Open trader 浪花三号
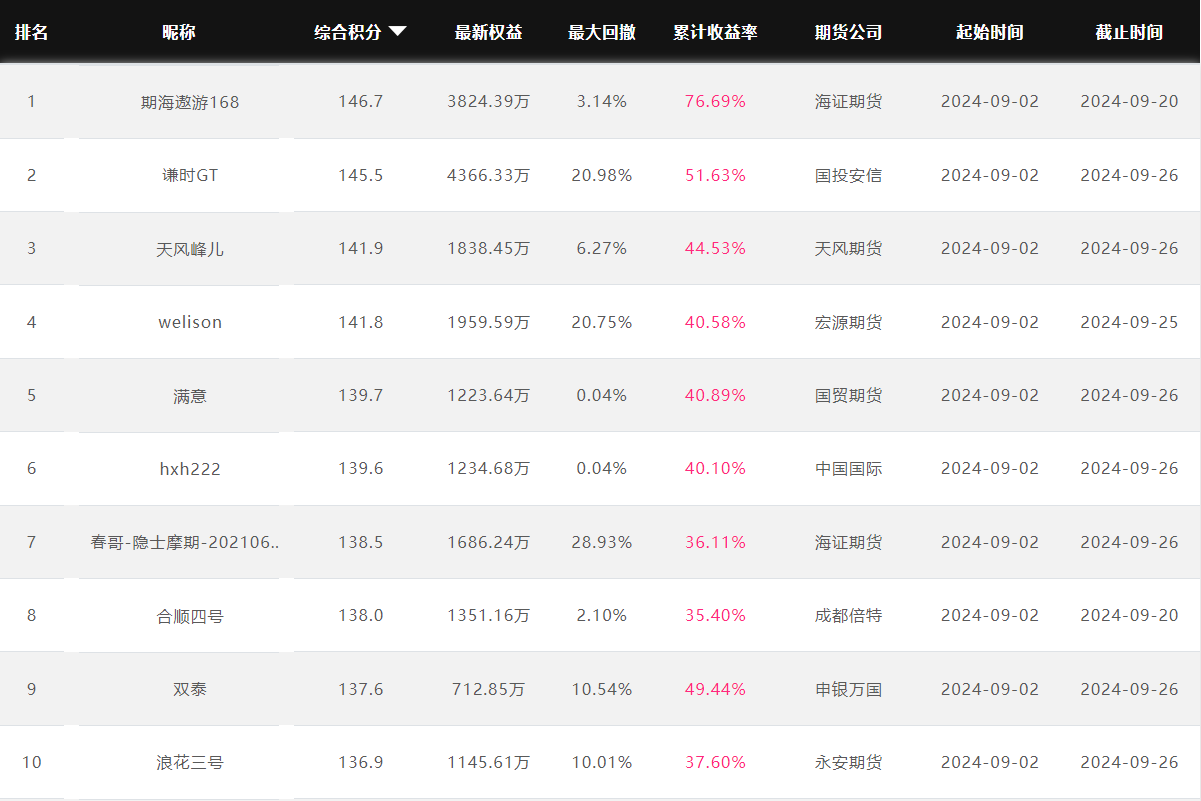This screenshot has width=1201, height=801. pos(190,763)
